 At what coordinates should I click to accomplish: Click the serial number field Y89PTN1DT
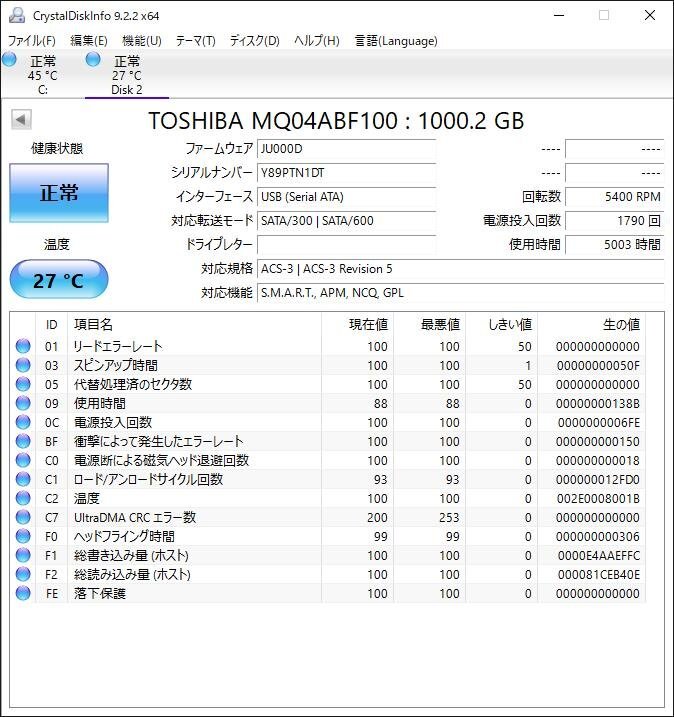pyautogui.click(x=346, y=173)
